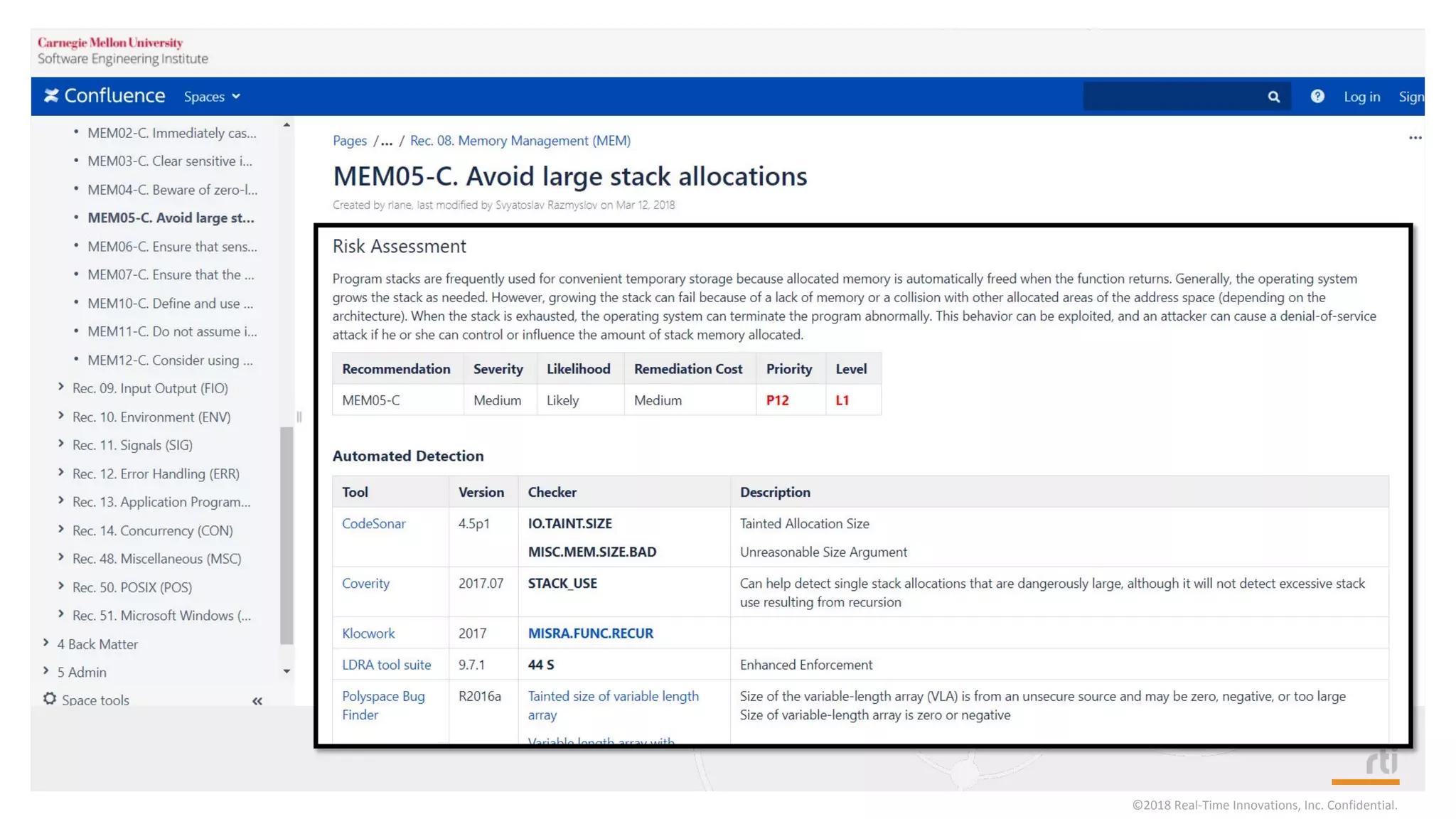Click the search magnifier icon

pyautogui.click(x=1273, y=97)
